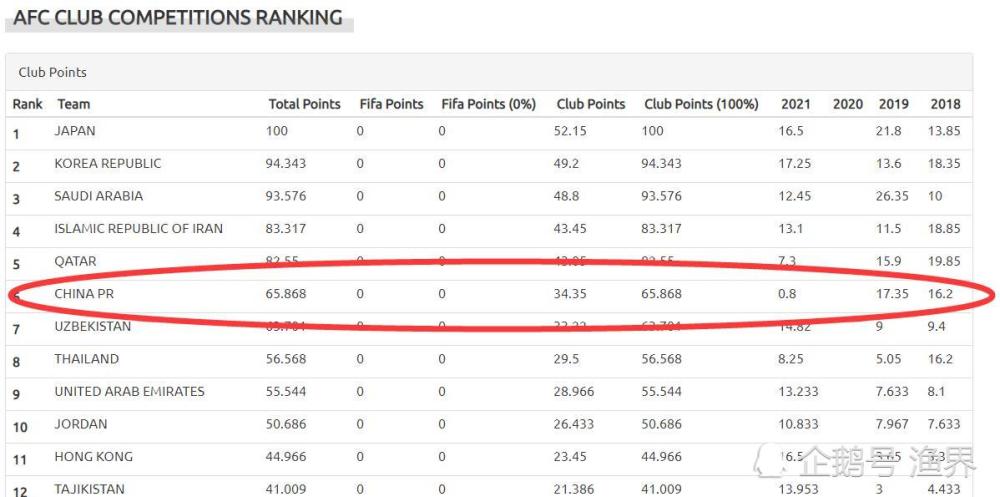Click the Club Points column header
This screenshot has width=1000, height=497.
[x=591, y=104]
